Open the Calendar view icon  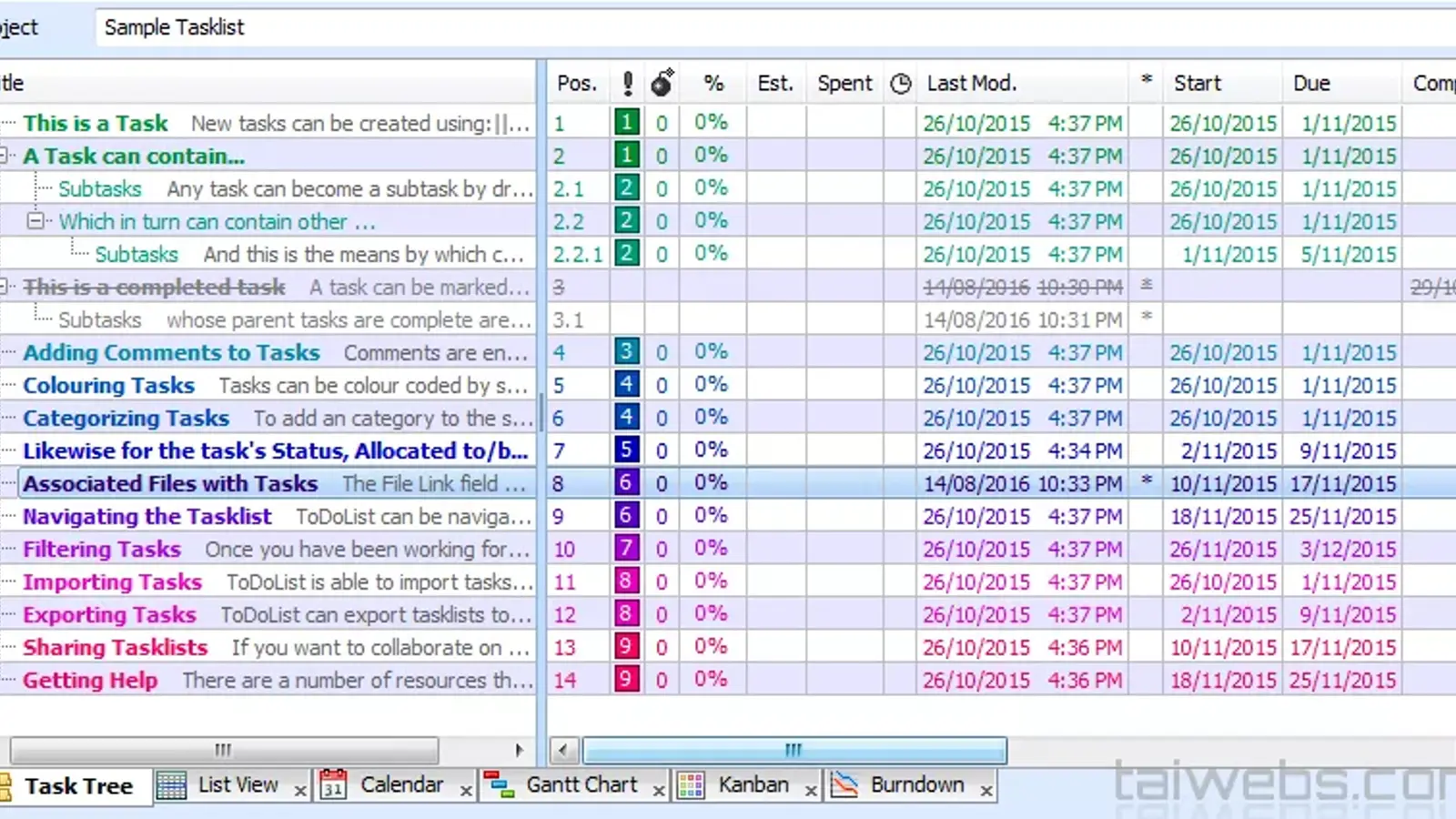[x=333, y=784]
